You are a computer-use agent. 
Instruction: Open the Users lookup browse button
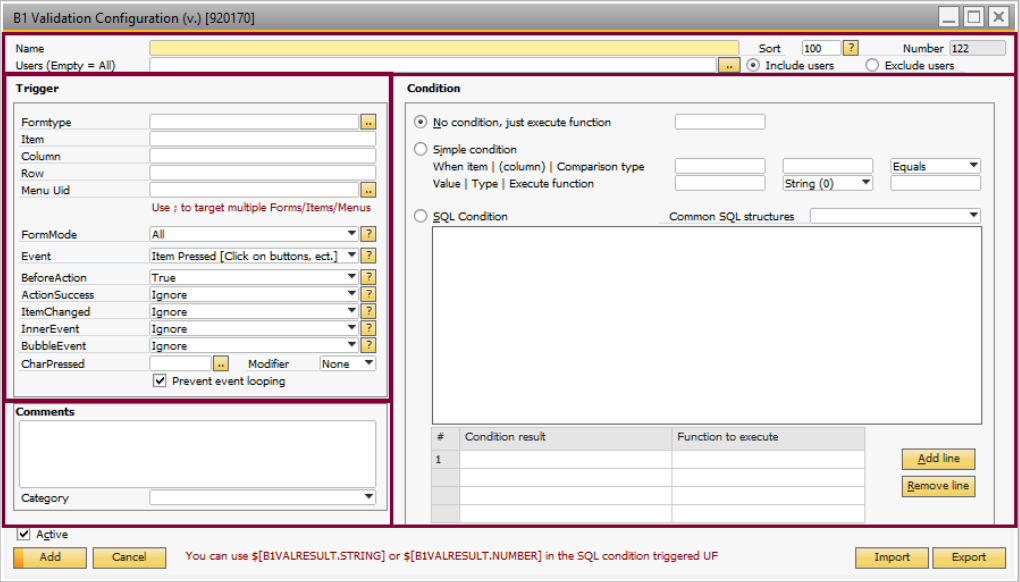click(729, 66)
